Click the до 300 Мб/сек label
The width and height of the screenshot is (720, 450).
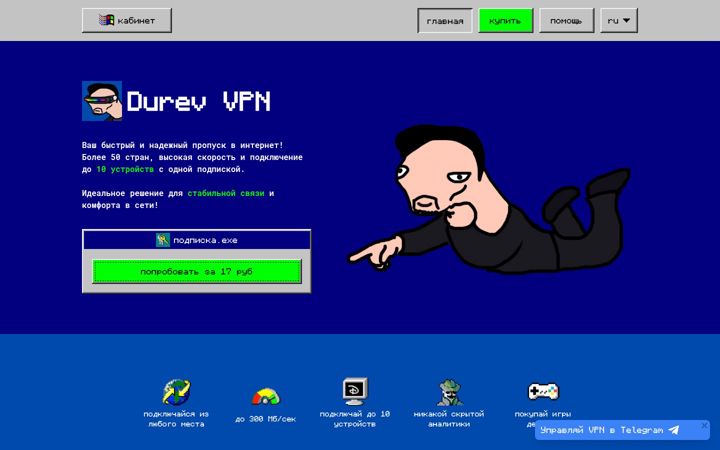tap(265, 419)
